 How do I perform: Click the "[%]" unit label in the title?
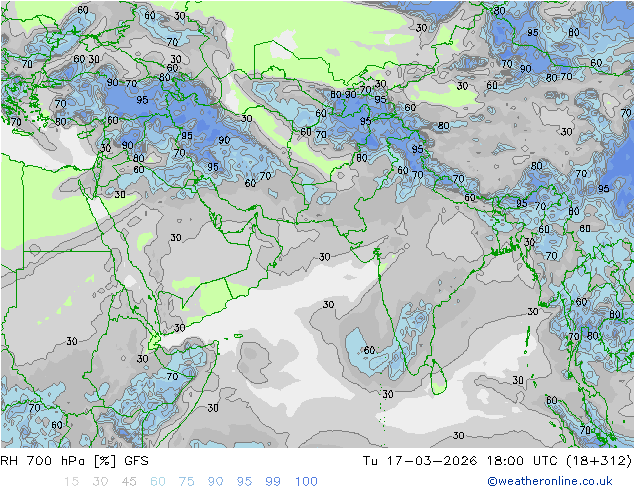(x=104, y=461)
